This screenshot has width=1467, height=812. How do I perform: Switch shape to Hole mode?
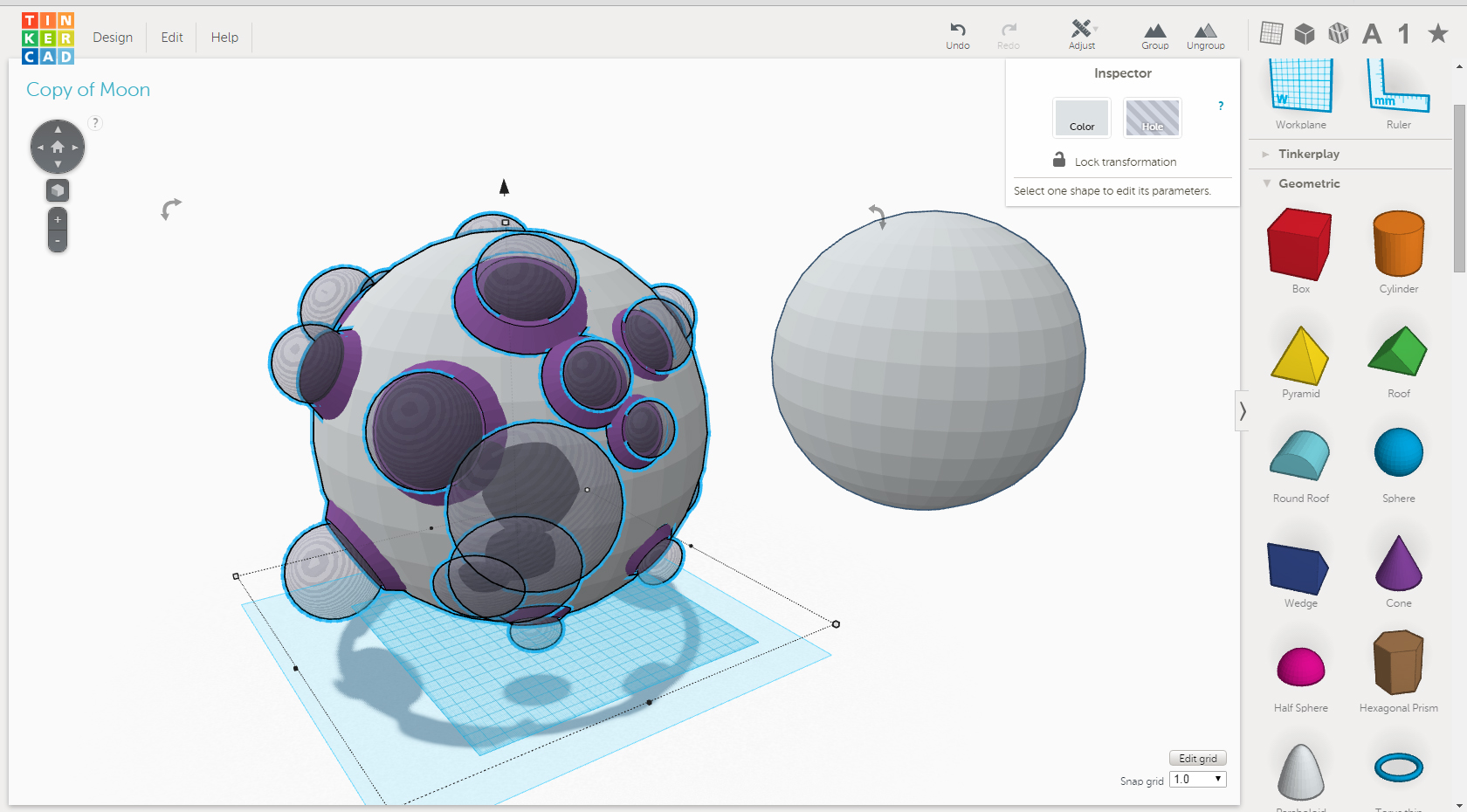pyautogui.click(x=1153, y=117)
